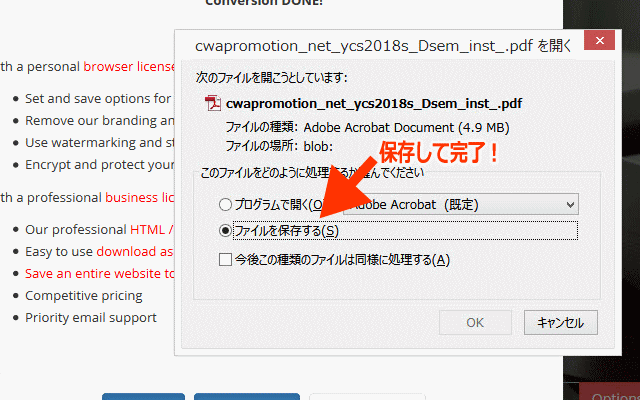Open the browser license link
Image resolution: width=640 pixels, height=400 pixels.
pos(128,67)
